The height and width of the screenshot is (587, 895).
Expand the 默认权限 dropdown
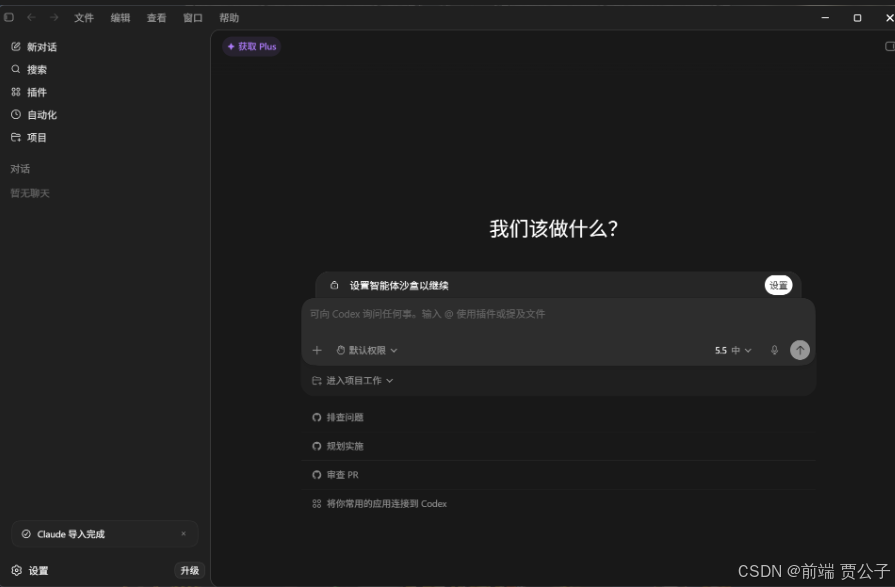[x=366, y=350]
